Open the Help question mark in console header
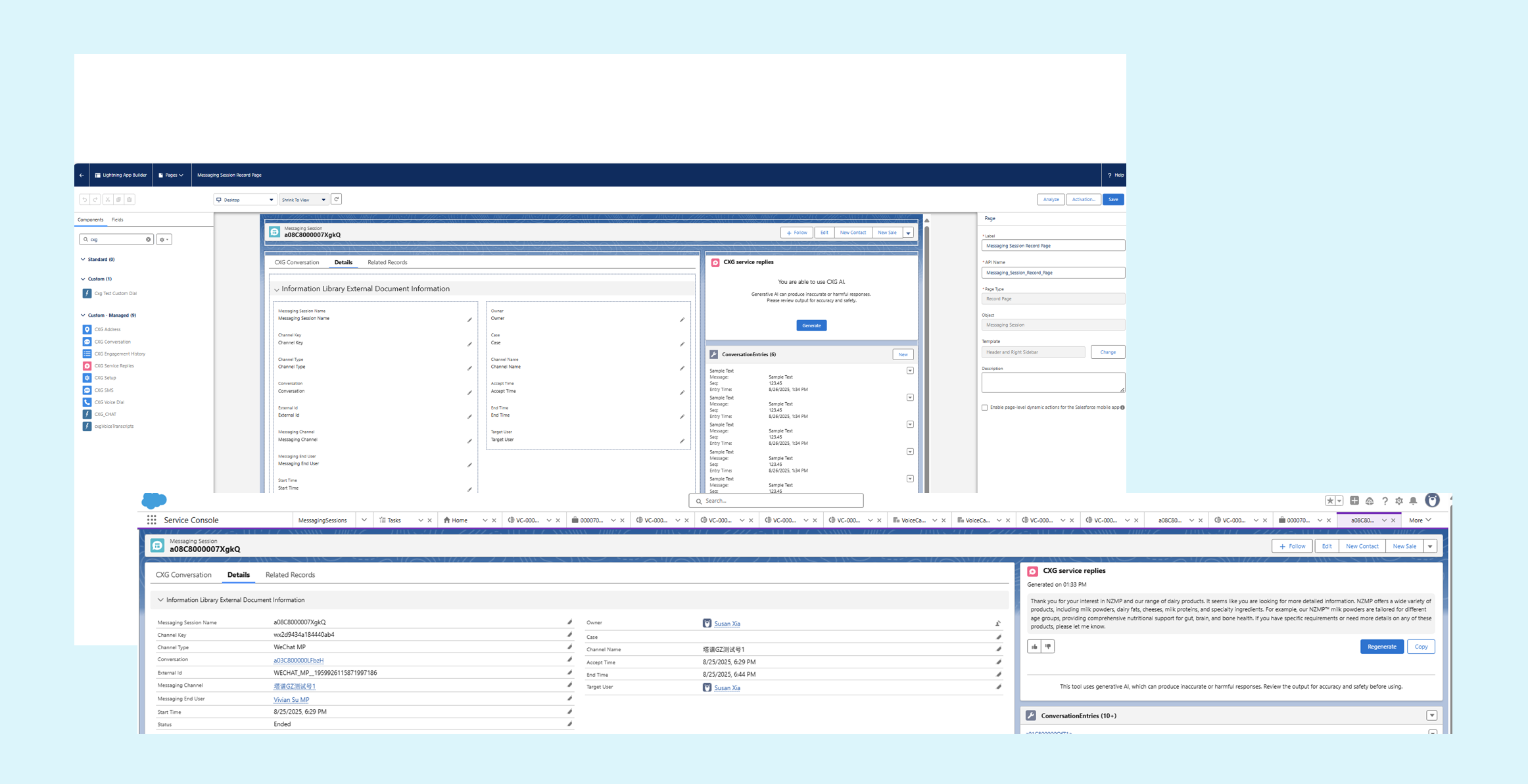 (x=1385, y=501)
